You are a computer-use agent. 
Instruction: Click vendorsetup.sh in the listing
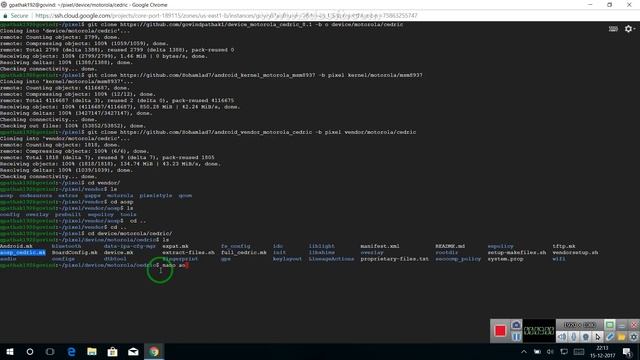coord(575,253)
